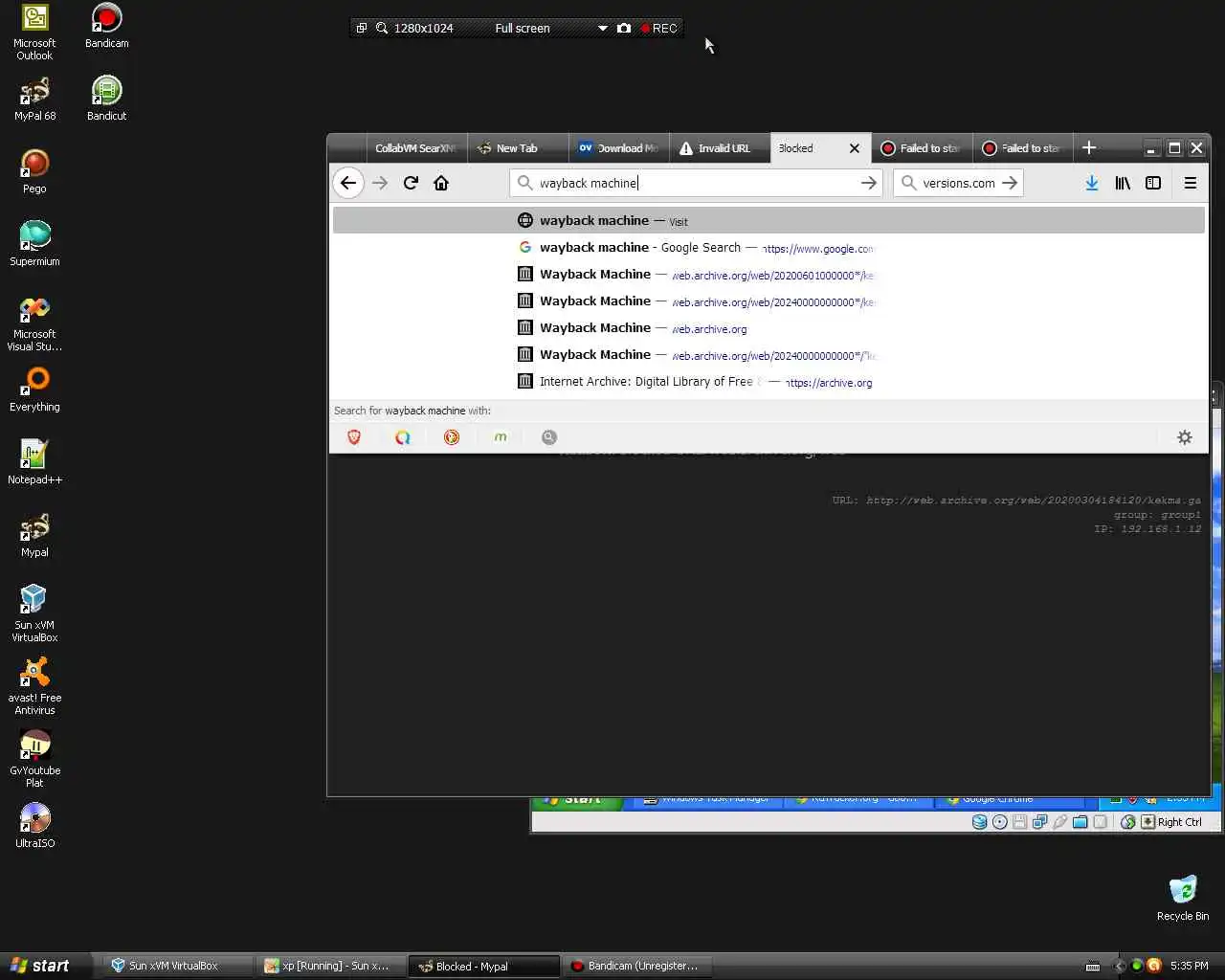Select wayback machine Google Search suggestion
Image resolution: width=1225 pixels, height=980 pixels.
coord(768,248)
